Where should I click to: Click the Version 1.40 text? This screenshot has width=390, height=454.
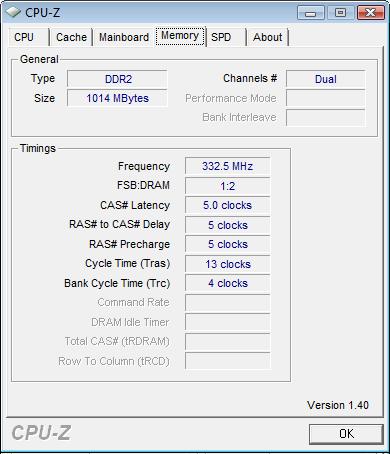[338, 405]
